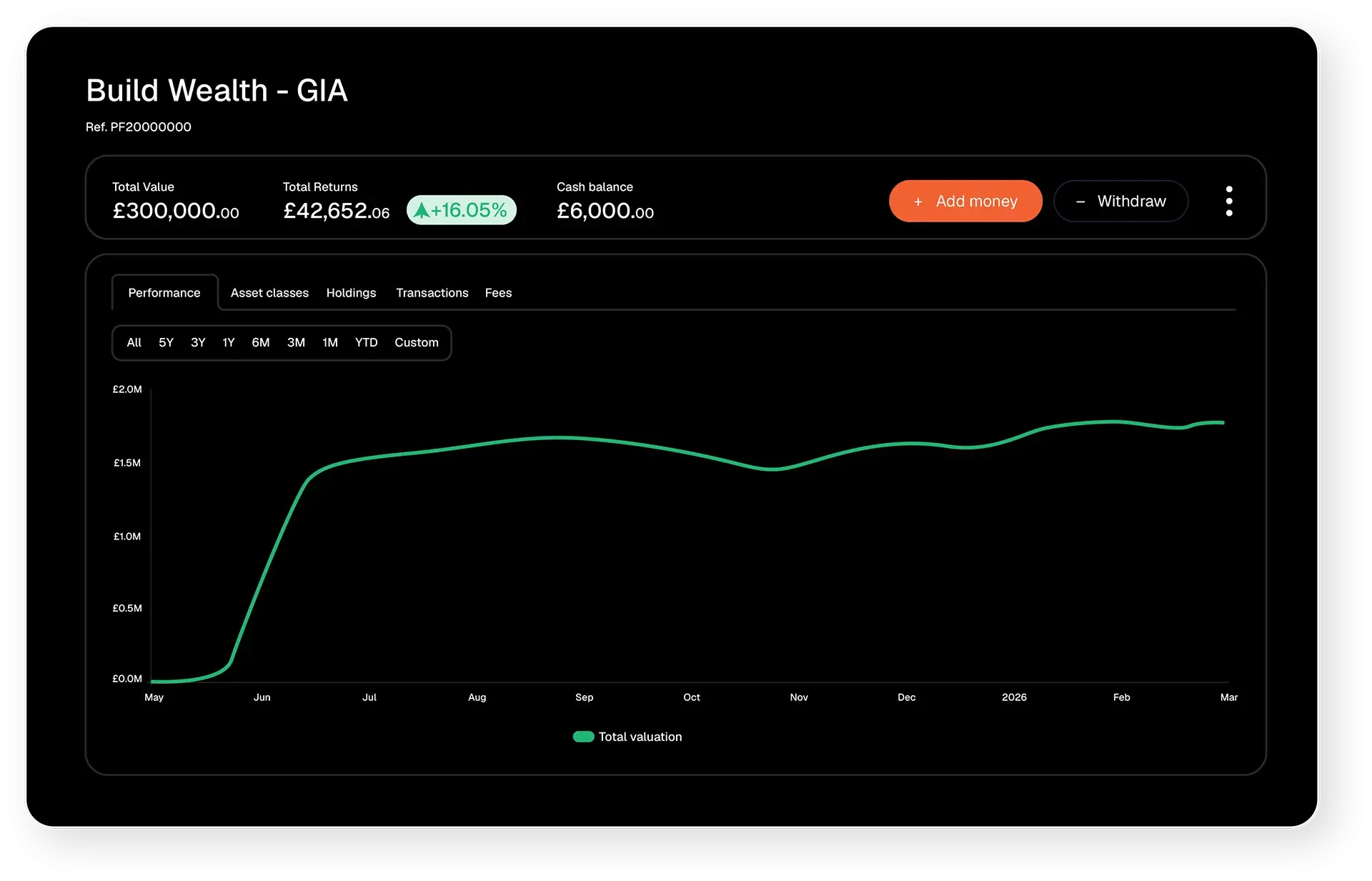Click the £2.0M y-axis label
This screenshot has width=1372, height=881.
tap(127, 389)
